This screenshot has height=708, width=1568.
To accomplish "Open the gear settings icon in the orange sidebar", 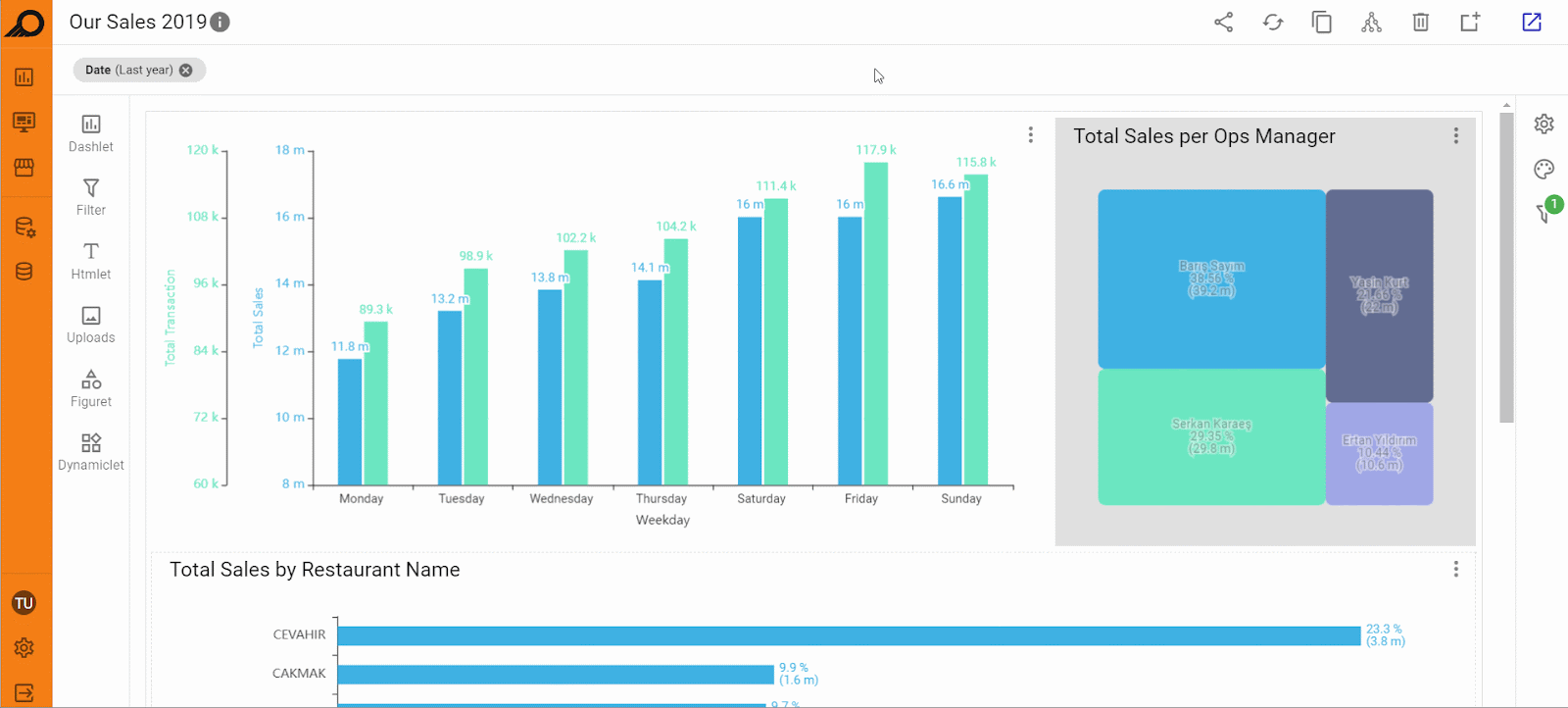I will tap(24, 648).
